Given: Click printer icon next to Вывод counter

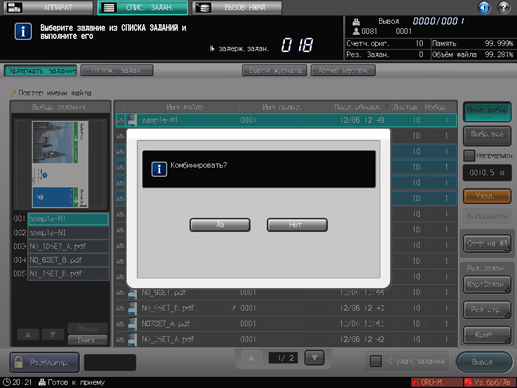Looking at the screenshot, I should pos(356,22).
